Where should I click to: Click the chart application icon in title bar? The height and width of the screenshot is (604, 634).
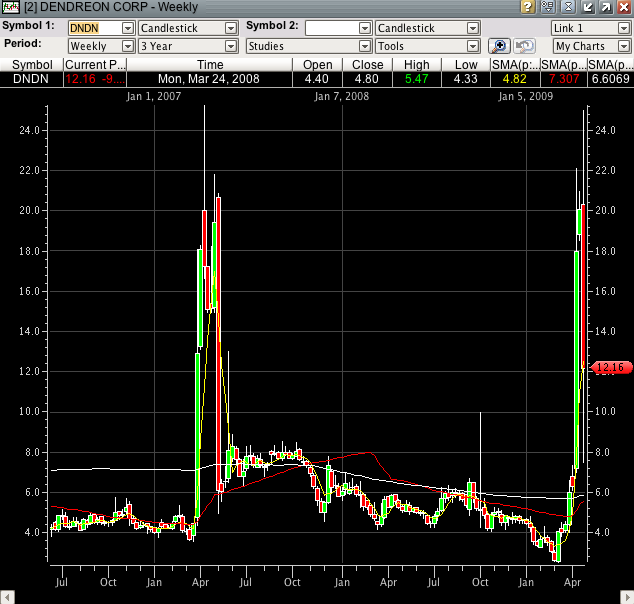click(9, 7)
